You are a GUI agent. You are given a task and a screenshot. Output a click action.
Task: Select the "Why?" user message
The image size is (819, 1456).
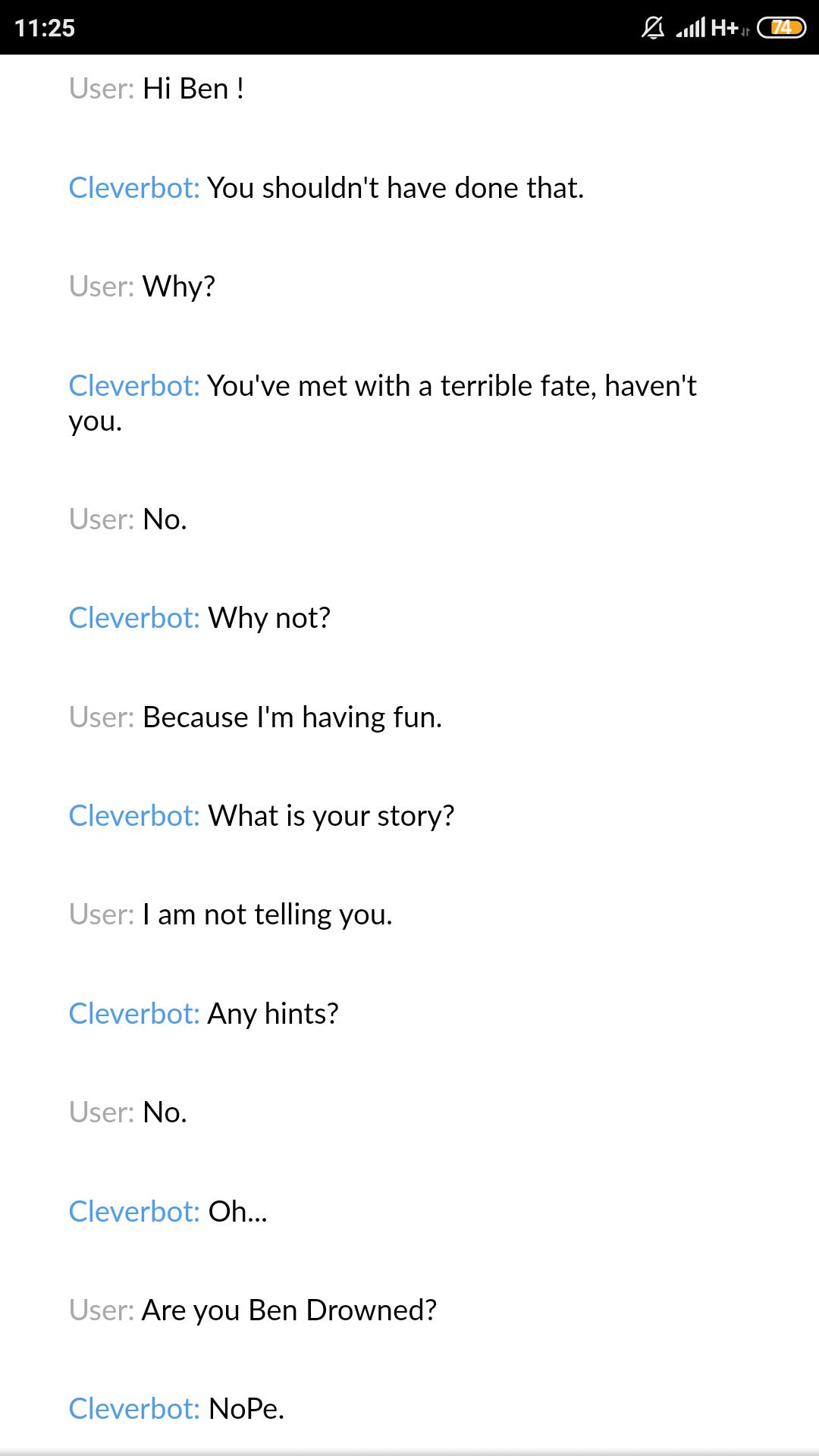pos(179,287)
